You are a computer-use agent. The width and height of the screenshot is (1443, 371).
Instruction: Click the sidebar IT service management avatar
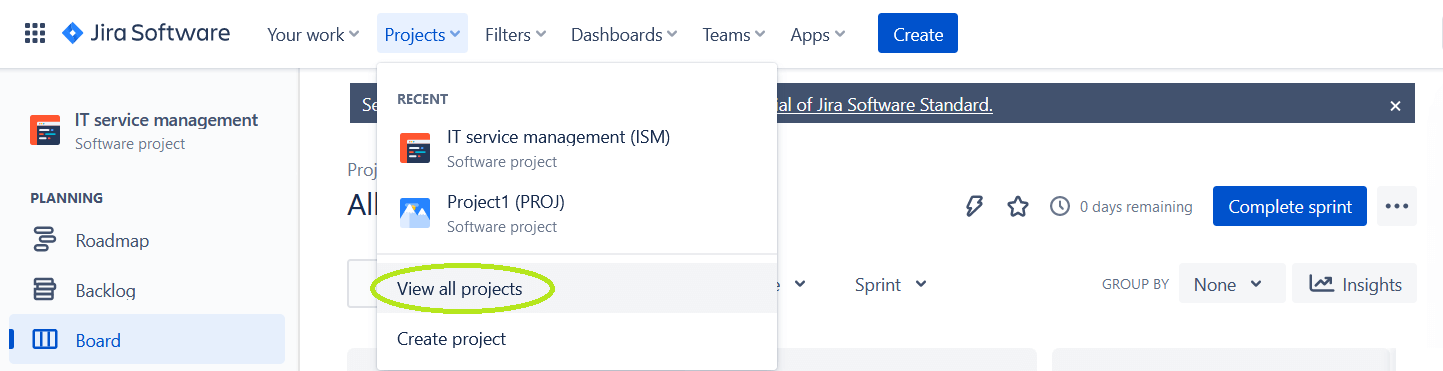point(45,131)
